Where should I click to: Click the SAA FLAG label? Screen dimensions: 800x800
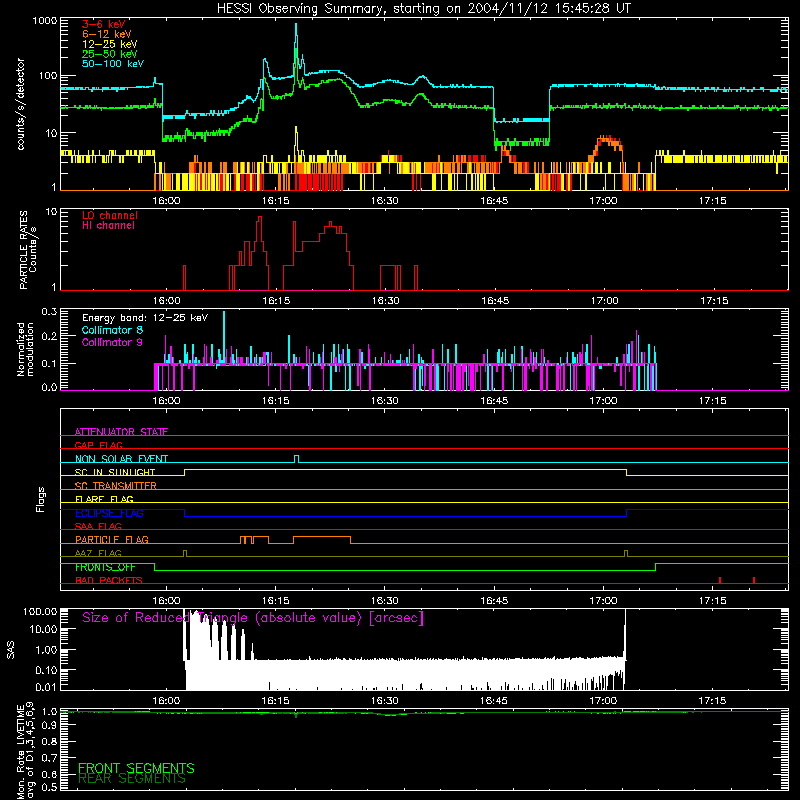98,526
